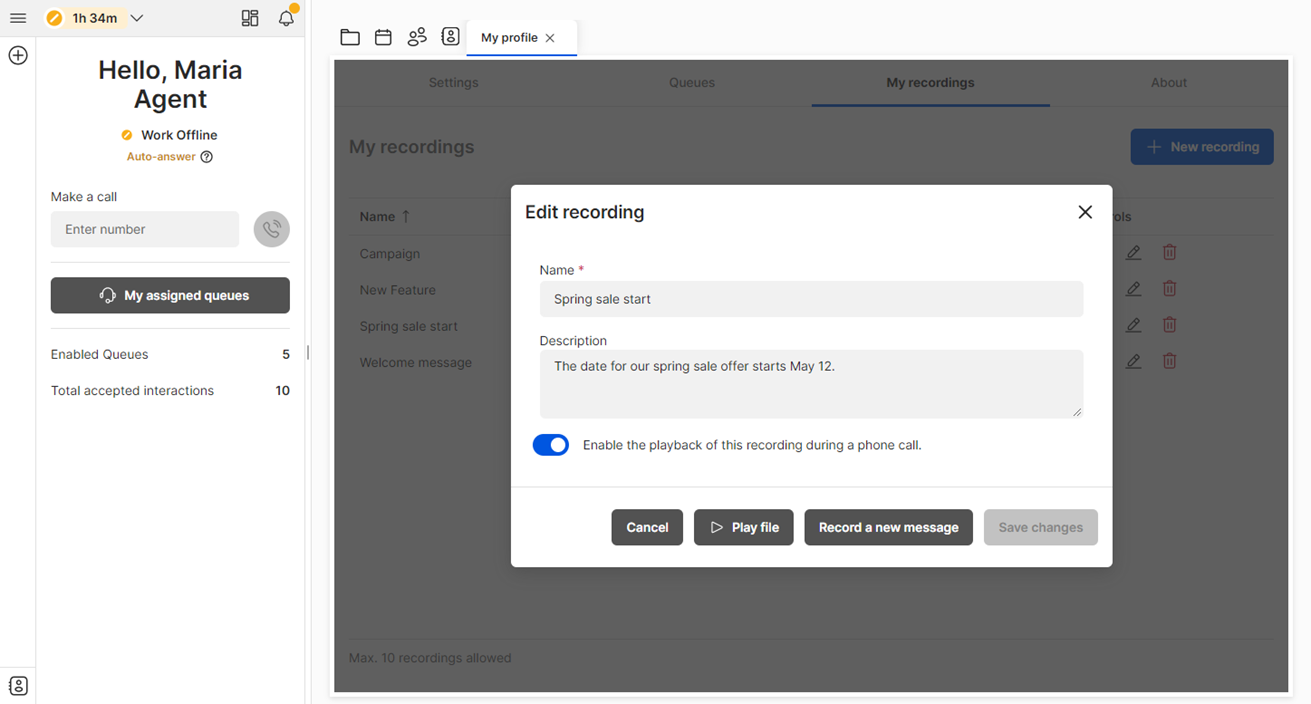Click the Description text area
Screen dimensions: 1311x704
811,384
